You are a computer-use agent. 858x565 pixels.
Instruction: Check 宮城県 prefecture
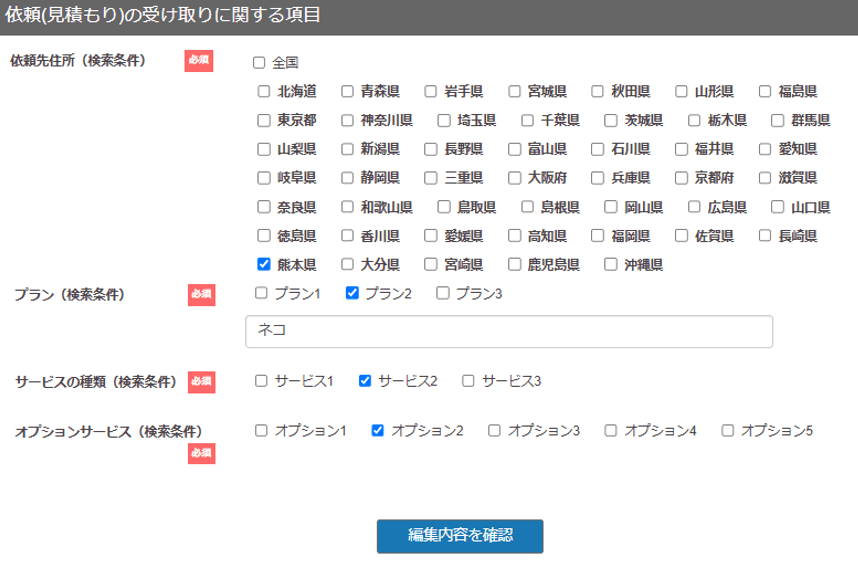(x=514, y=91)
